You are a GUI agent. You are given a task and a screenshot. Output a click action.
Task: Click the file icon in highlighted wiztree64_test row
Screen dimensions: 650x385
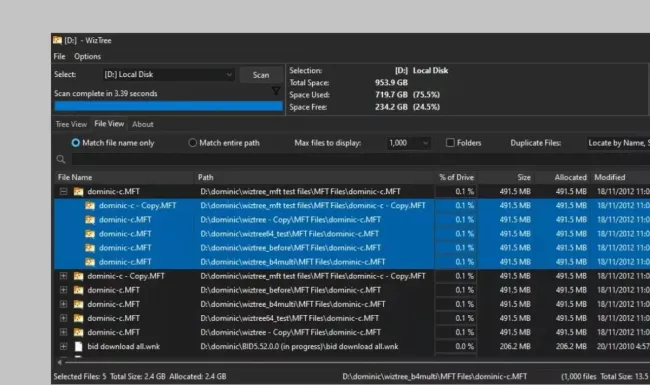pyautogui.click(x=90, y=234)
